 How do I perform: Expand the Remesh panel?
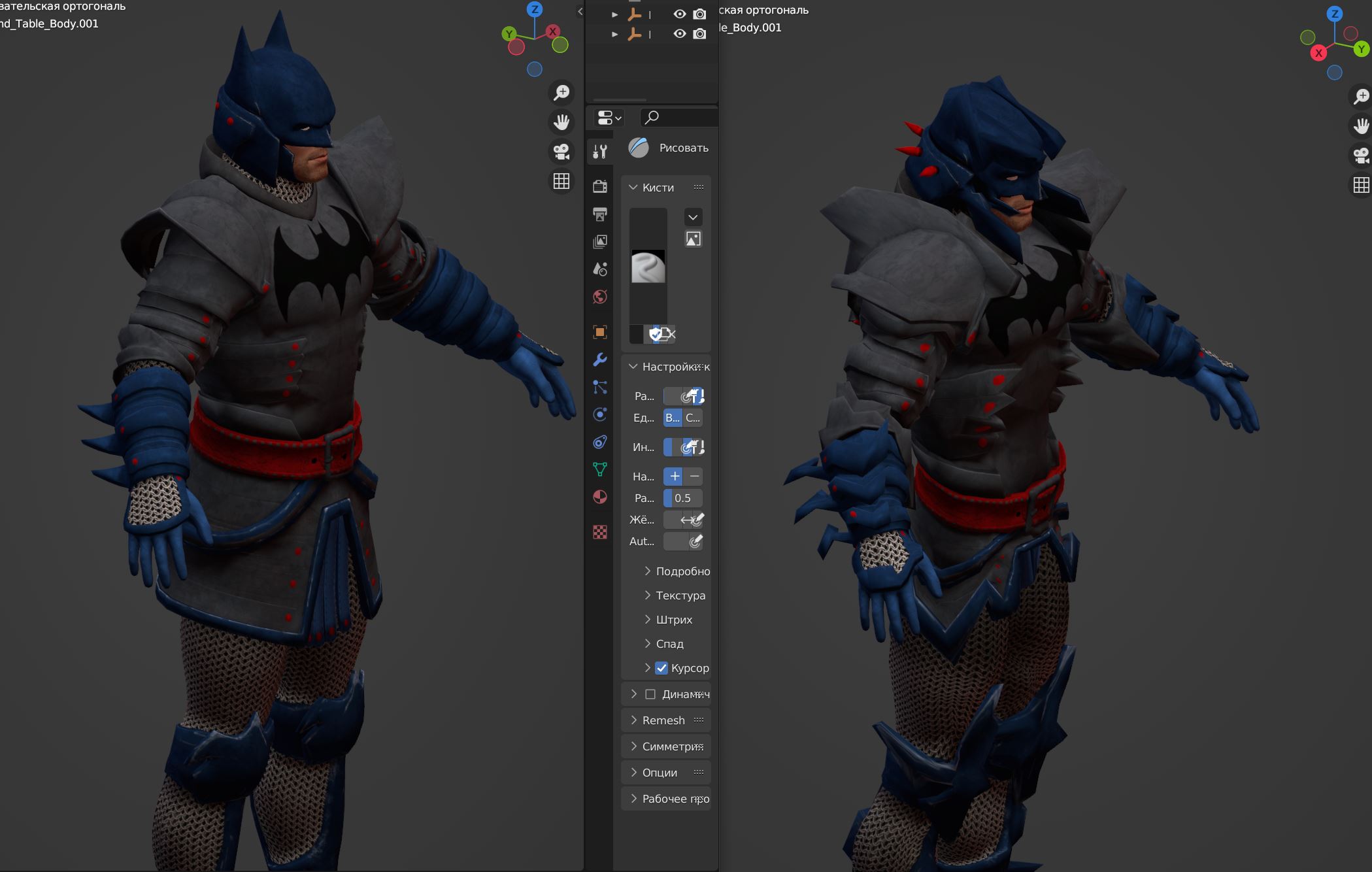[663, 720]
